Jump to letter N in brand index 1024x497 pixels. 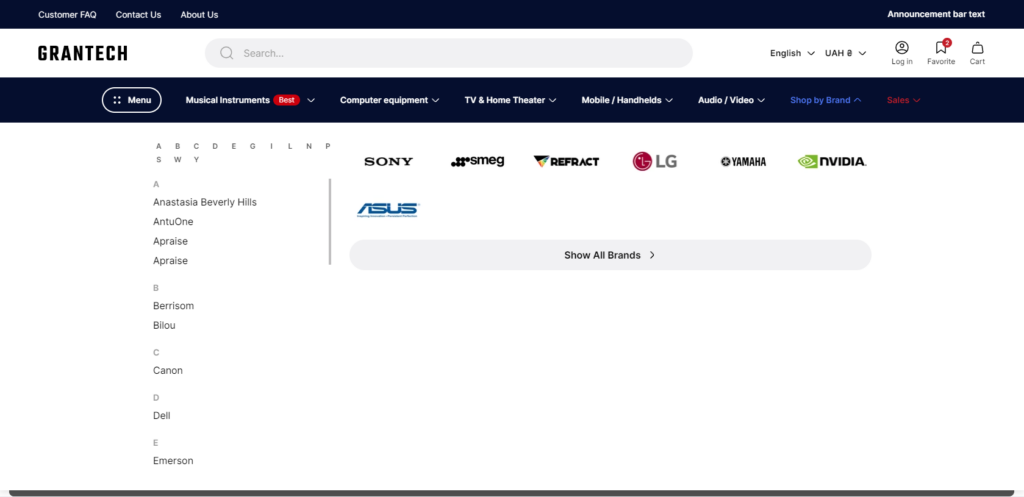(309, 146)
